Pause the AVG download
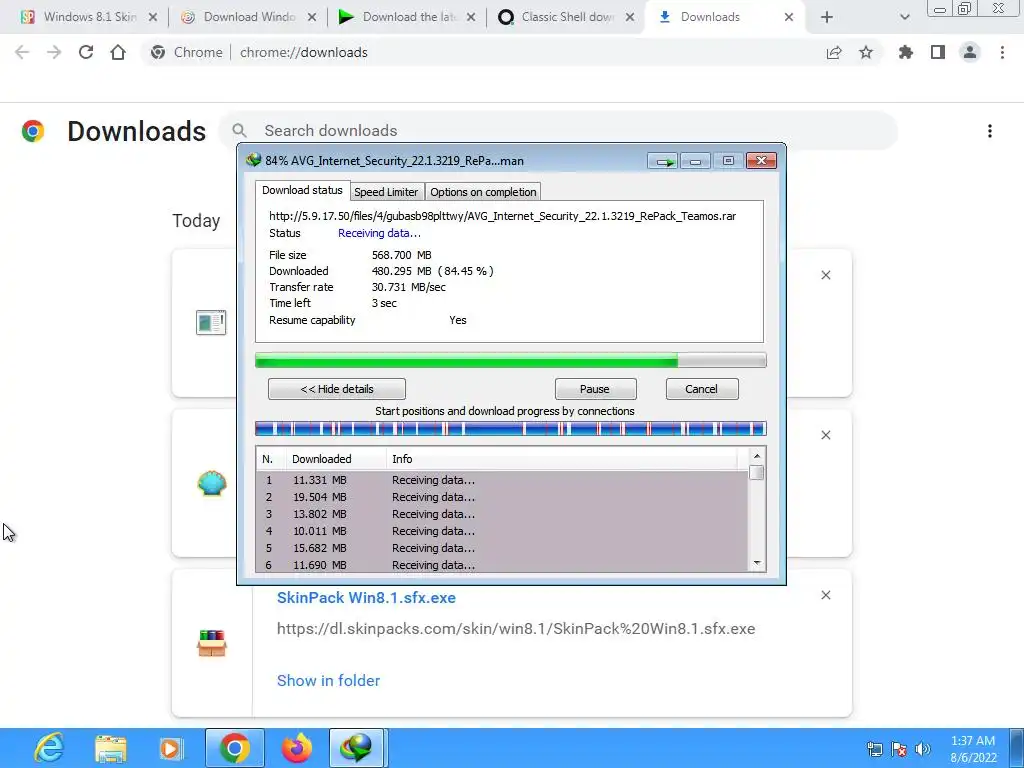The height and width of the screenshot is (768, 1024). tap(595, 389)
